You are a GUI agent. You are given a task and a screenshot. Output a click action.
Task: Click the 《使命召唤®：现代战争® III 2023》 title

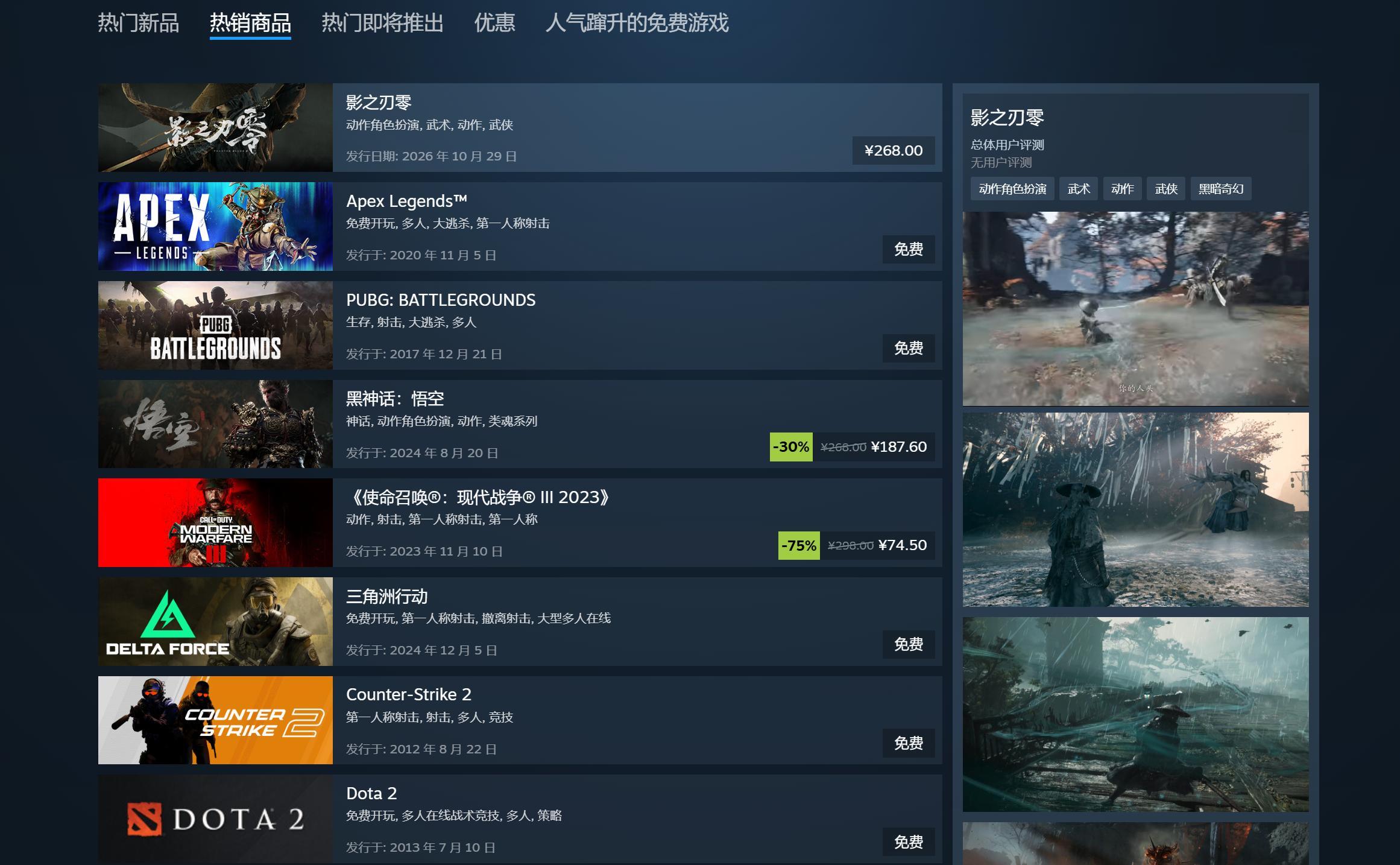pyautogui.click(x=481, y=497)
